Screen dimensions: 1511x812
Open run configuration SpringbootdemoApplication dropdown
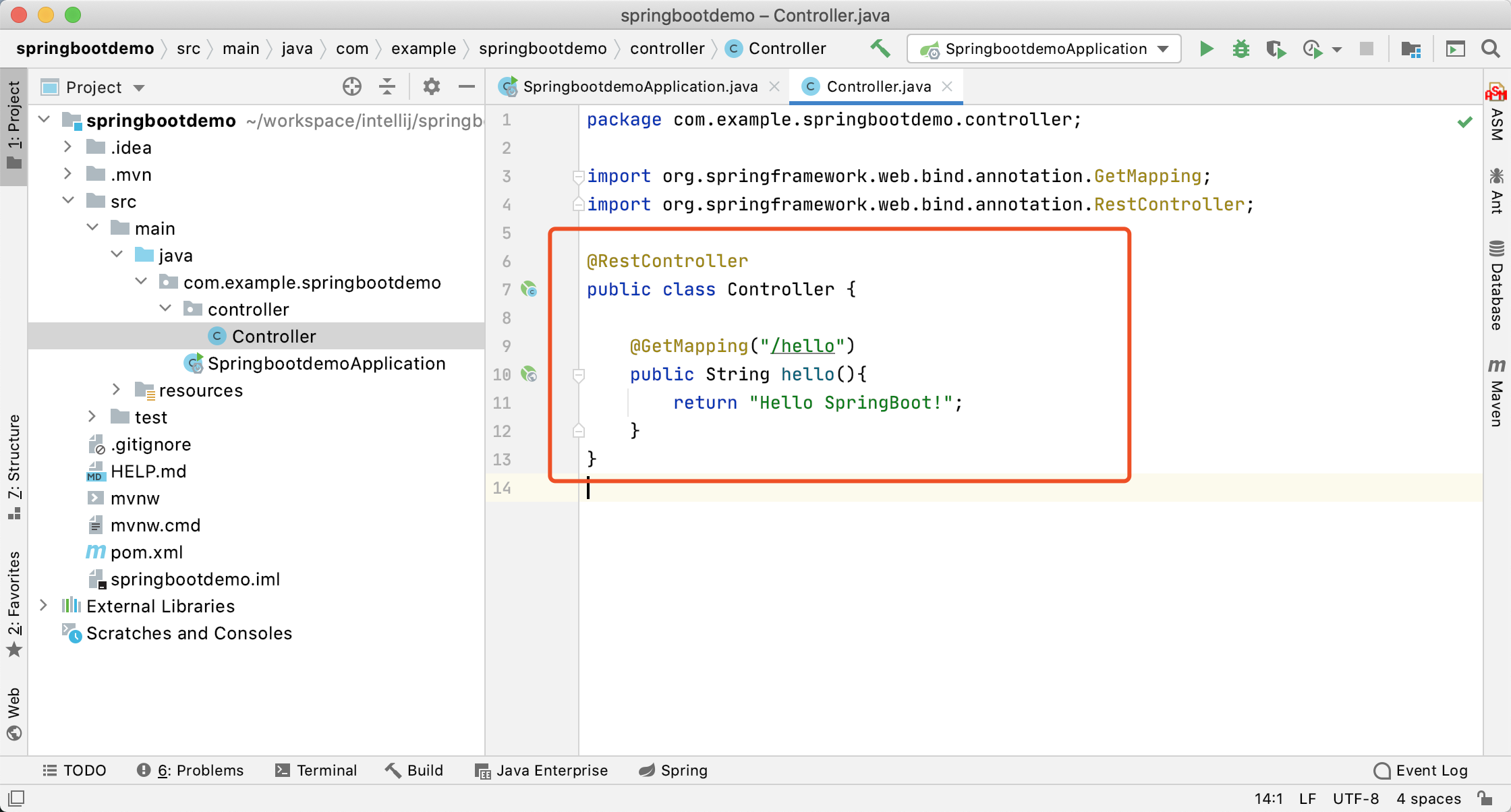1044,49
